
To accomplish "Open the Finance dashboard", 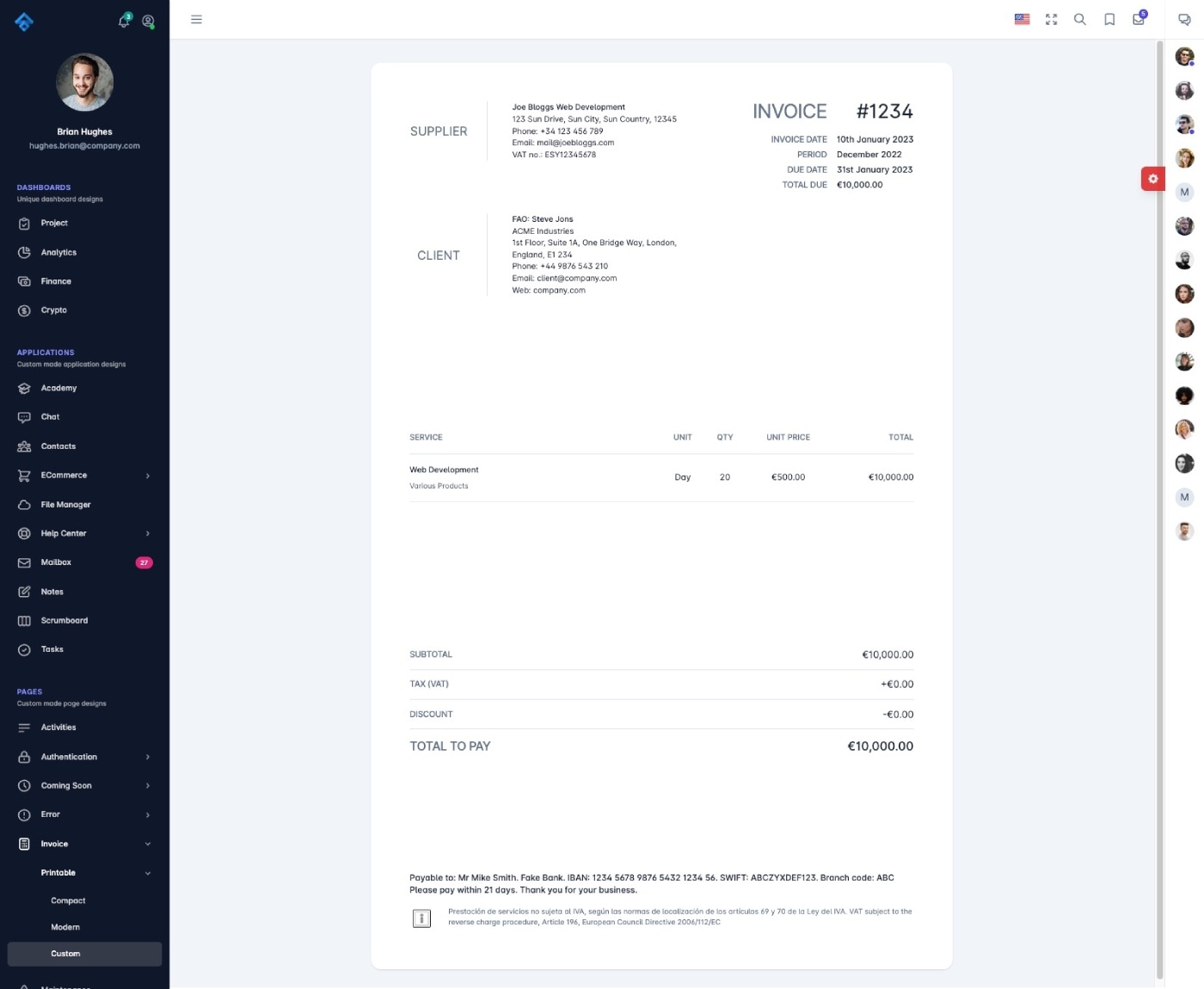I will coord(55,281).
